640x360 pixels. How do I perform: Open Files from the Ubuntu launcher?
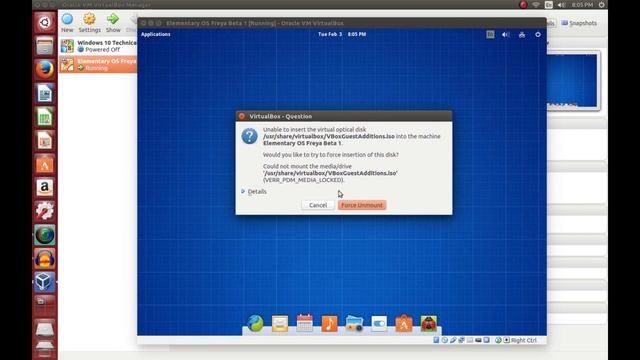click(x=44, y=45)
